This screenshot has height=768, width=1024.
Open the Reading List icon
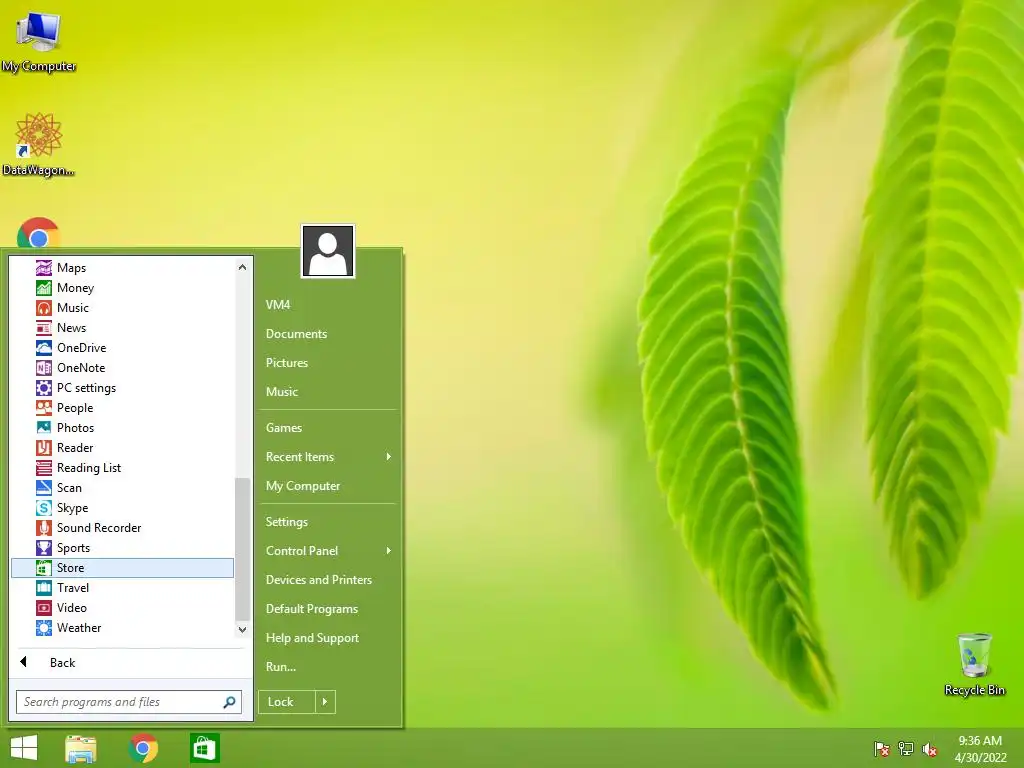click(x=44, y=468)
